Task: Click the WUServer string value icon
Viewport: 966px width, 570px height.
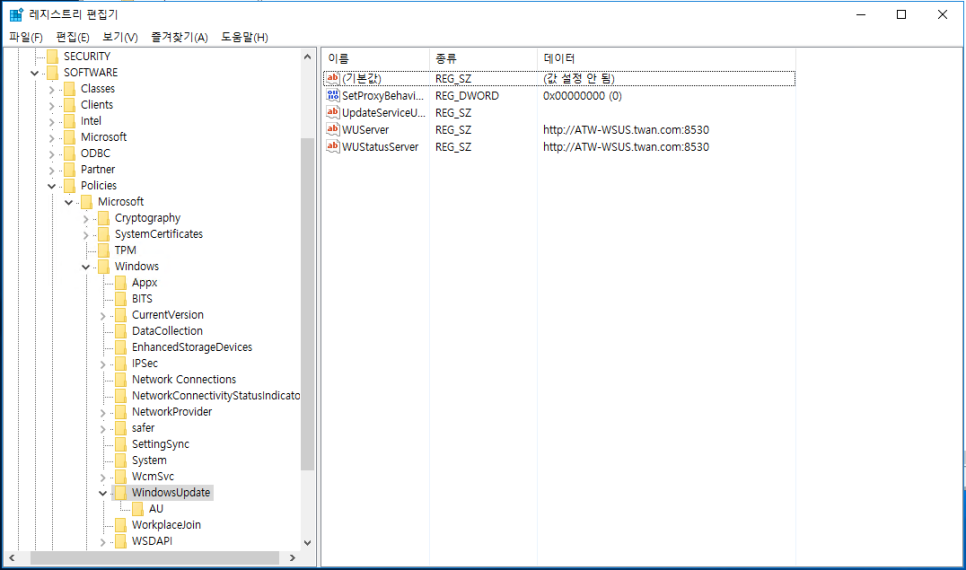Action: click(x=333, y=129)
